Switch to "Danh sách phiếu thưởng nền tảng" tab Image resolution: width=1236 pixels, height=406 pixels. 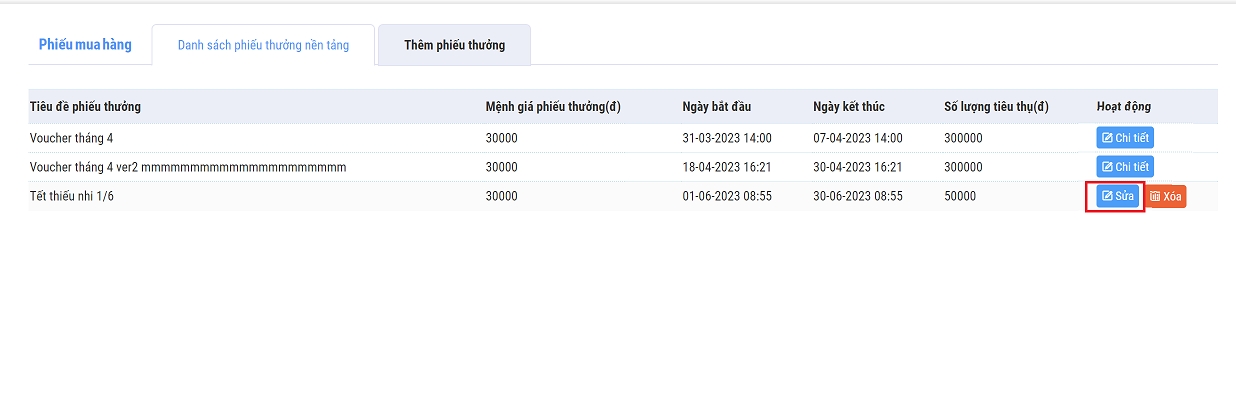[x=263, y=45]
